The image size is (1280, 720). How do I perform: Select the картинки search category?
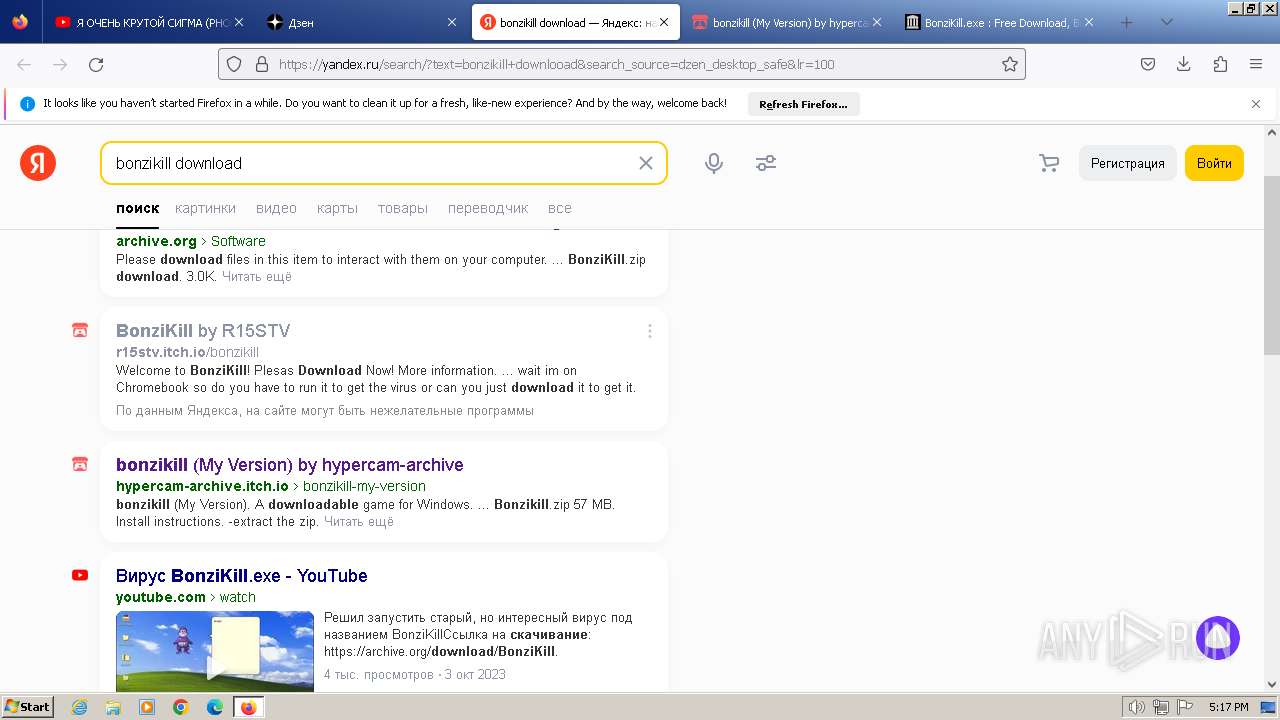click(205, 208)
